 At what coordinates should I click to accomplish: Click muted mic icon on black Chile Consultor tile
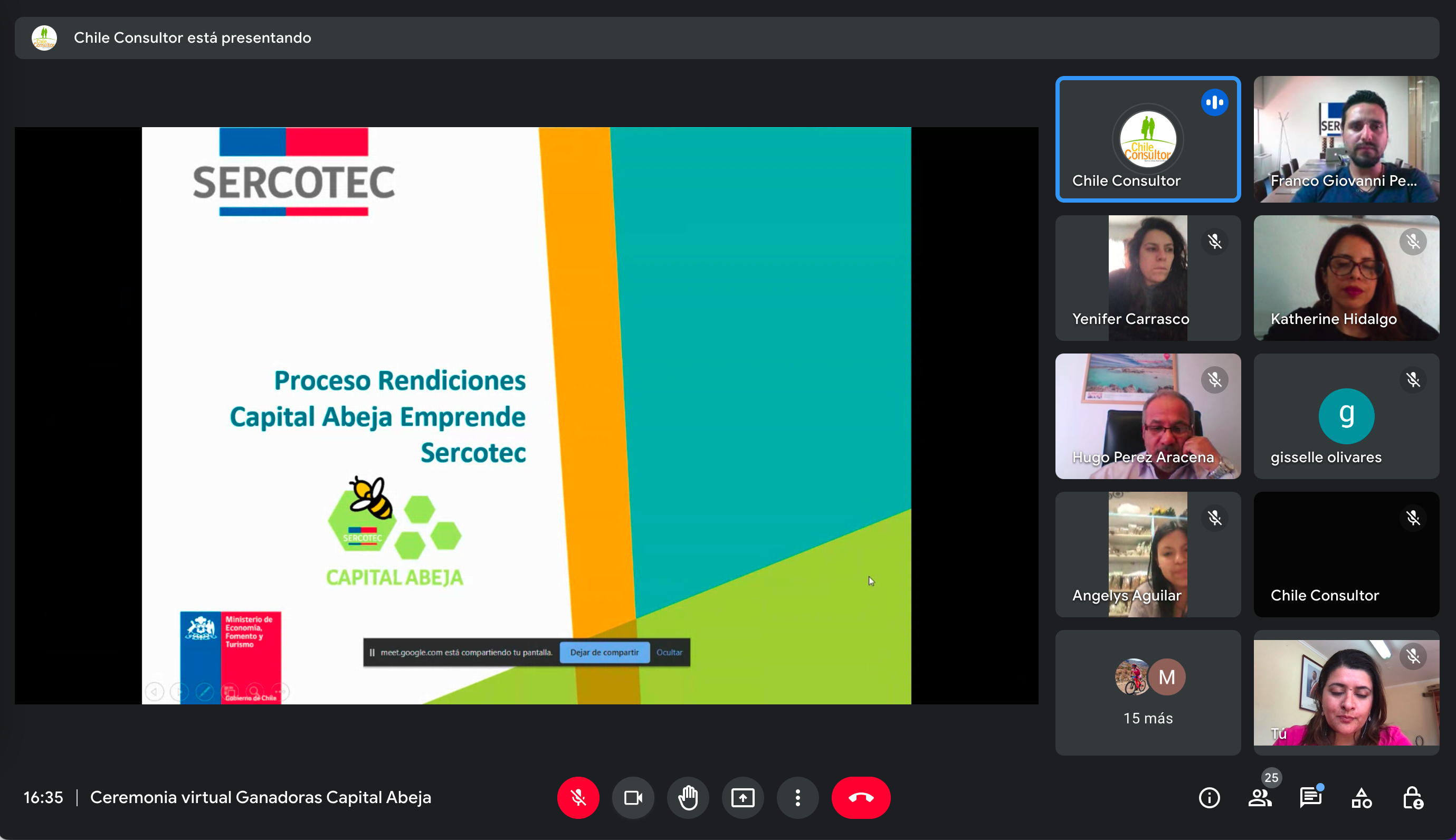pos(1413,518)
